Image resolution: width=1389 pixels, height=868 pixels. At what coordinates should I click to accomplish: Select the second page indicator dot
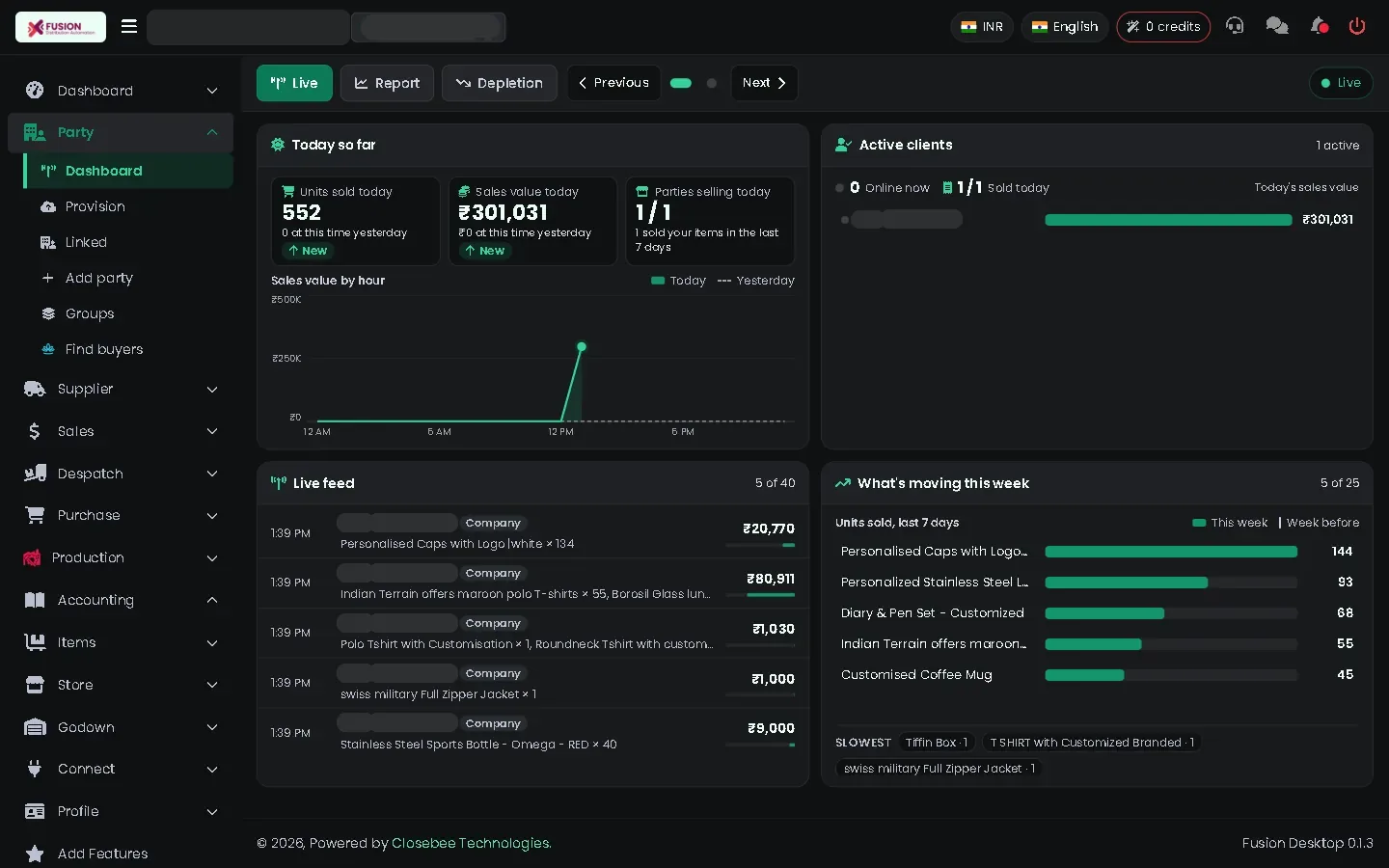(x=712, y=83)
